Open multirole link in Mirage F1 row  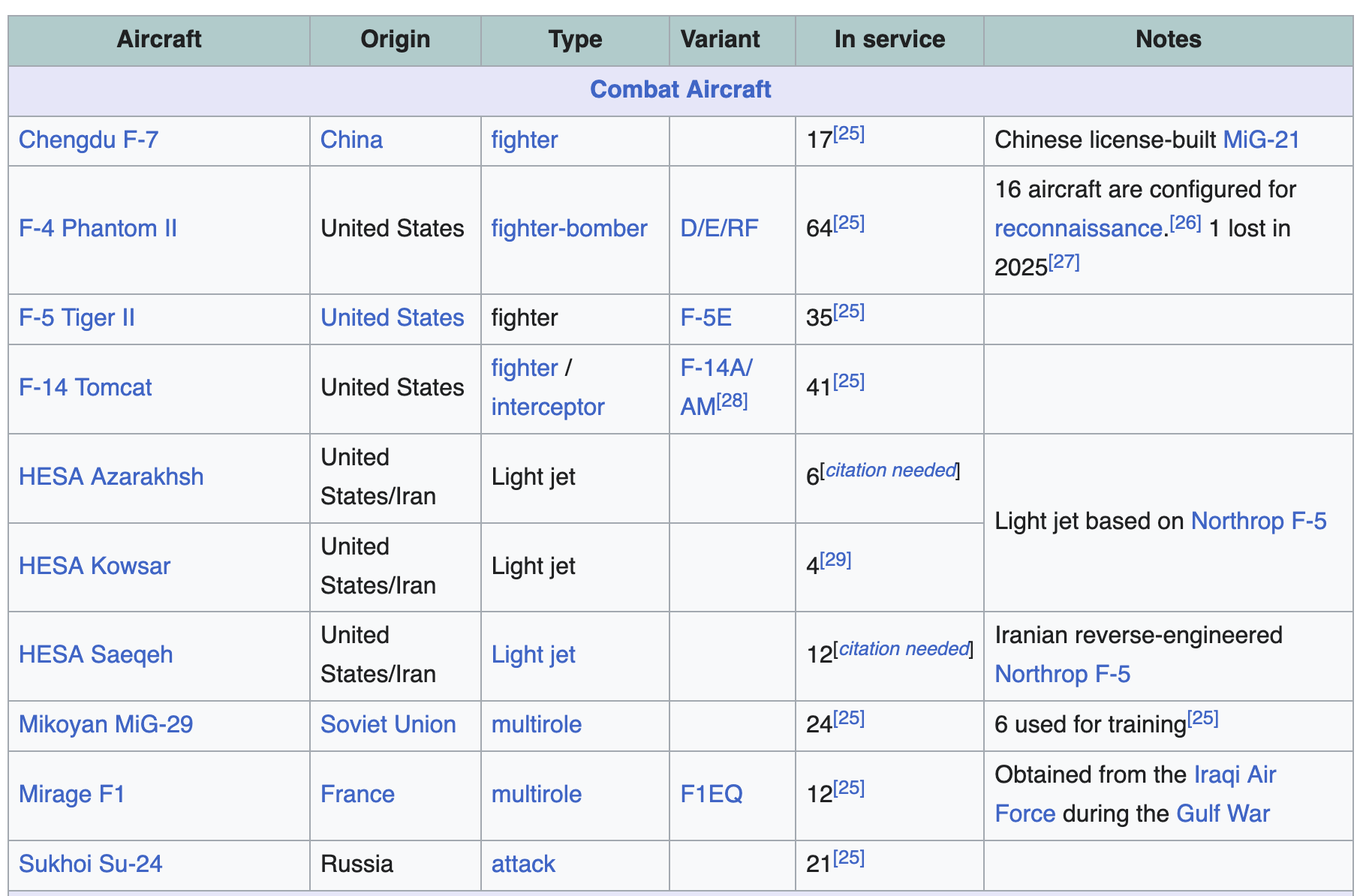point(537,794)
